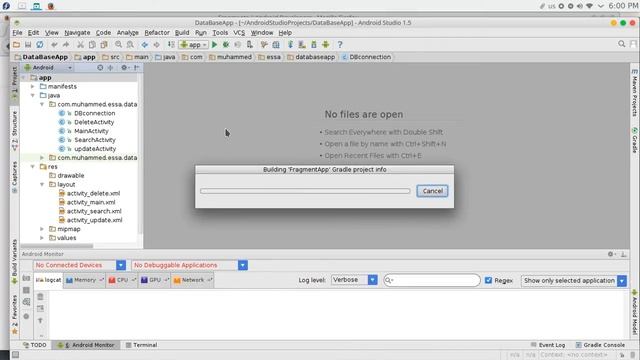Image resolution: width=640 pixels, height=360 pixels.
Task: Expand the mipmap folder
Action: [42, 229]
